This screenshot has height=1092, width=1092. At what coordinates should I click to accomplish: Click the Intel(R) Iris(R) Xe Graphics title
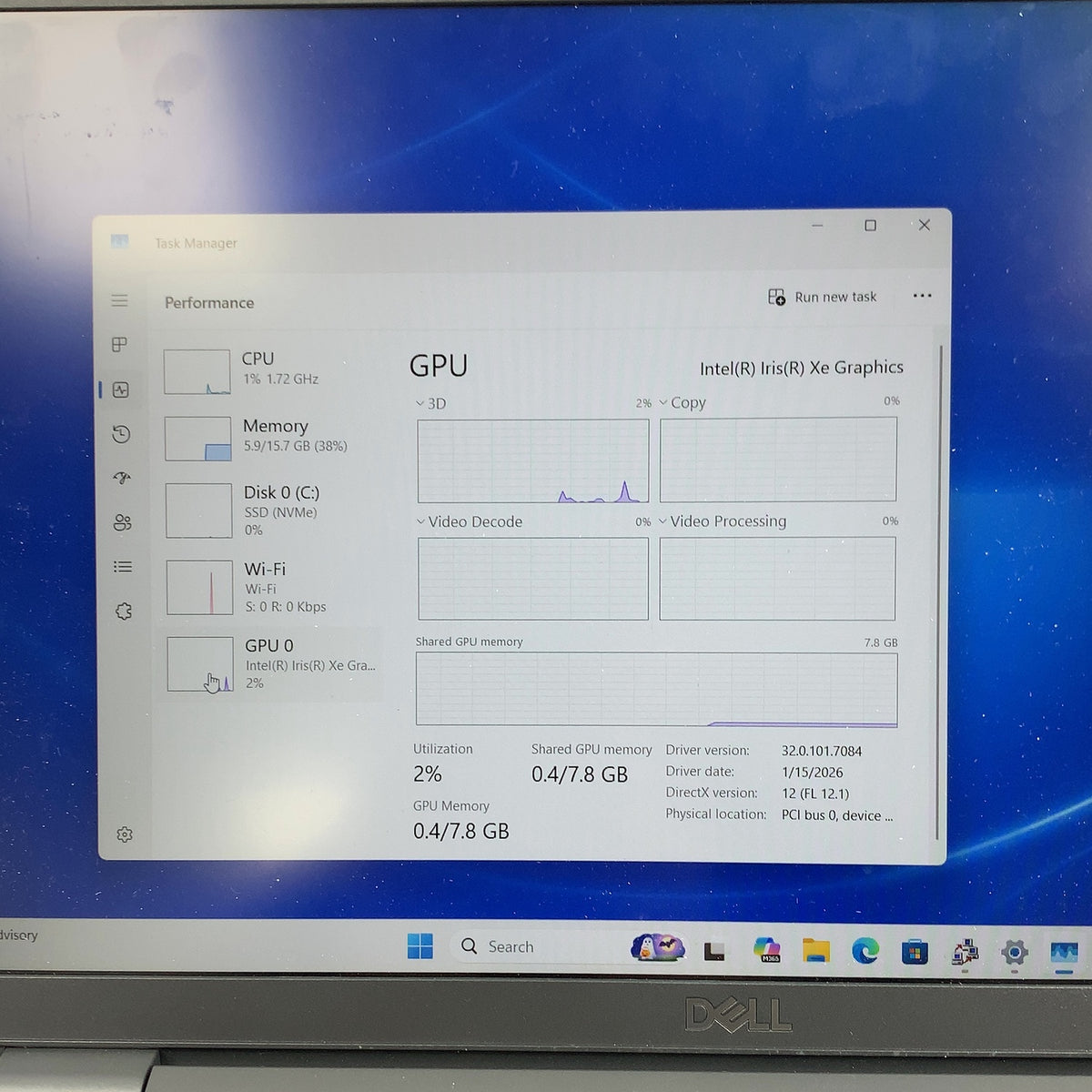click(802, 368)
